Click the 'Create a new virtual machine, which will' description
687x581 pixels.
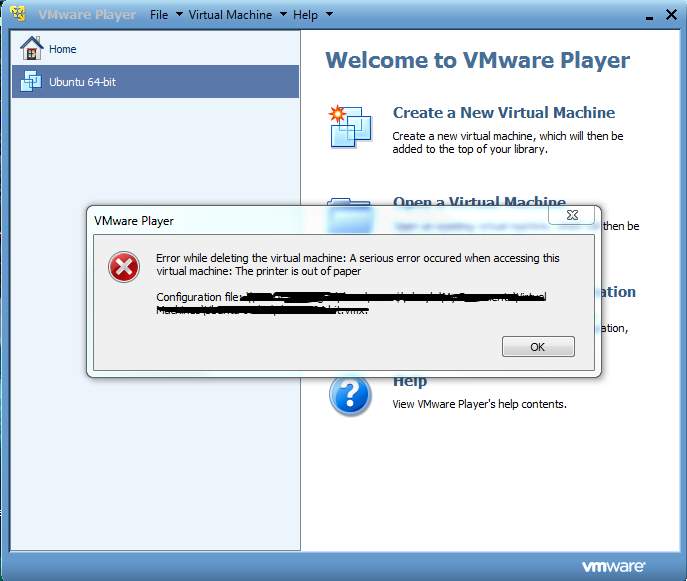tap(508, 142)
